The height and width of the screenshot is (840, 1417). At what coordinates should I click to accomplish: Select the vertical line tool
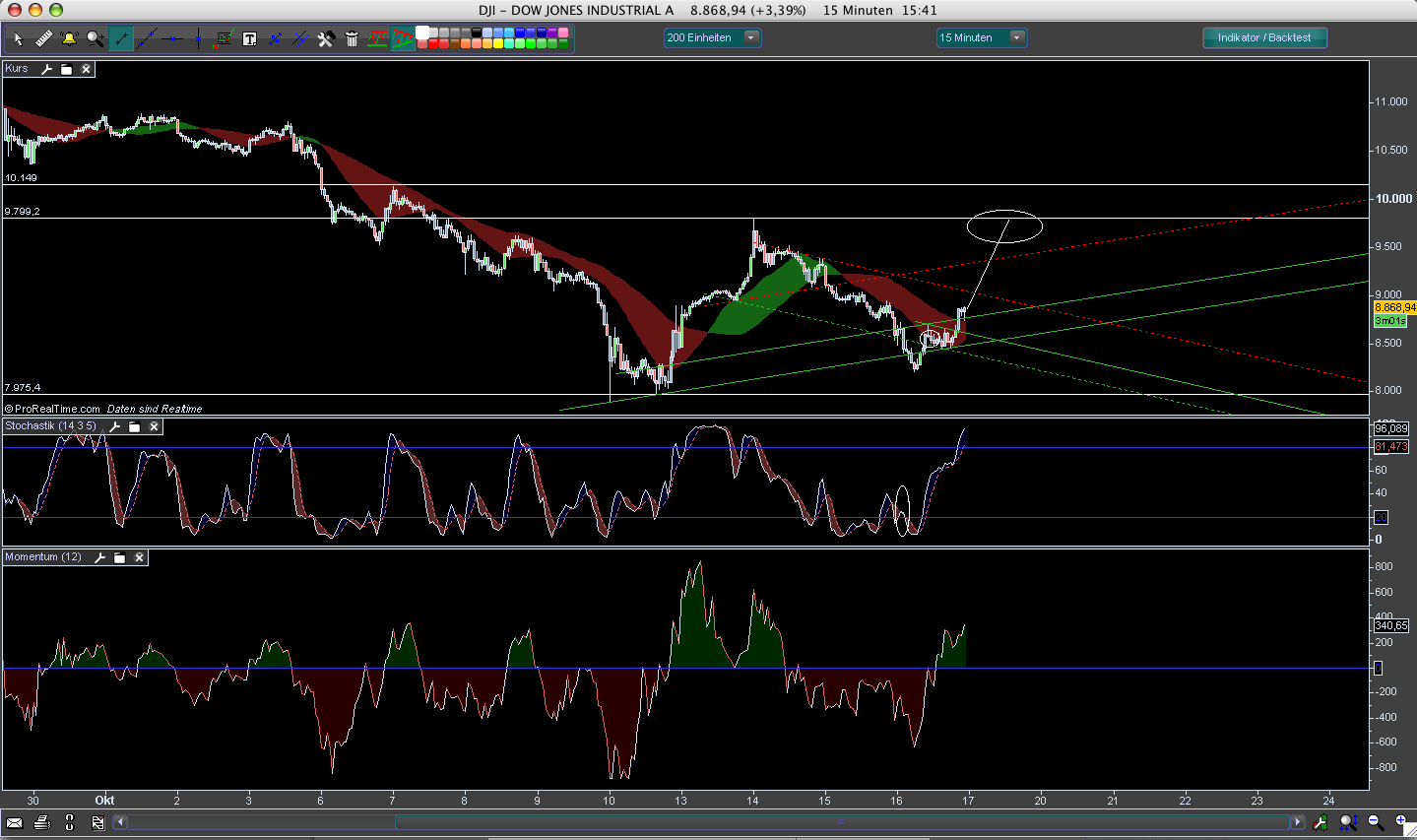tap(198, 38)
